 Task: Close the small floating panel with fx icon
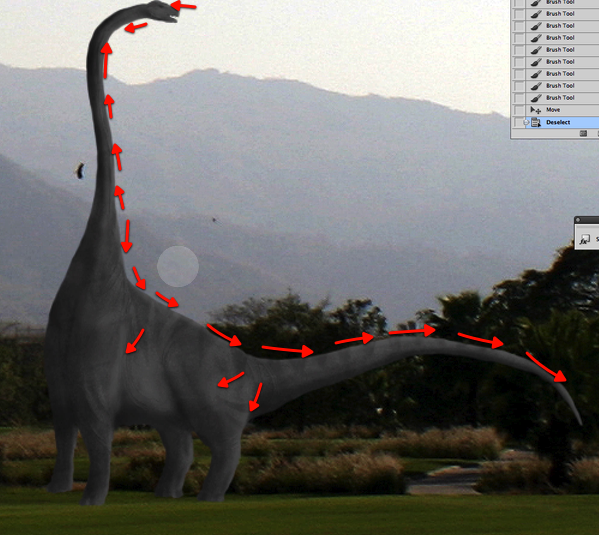point(578,220)
